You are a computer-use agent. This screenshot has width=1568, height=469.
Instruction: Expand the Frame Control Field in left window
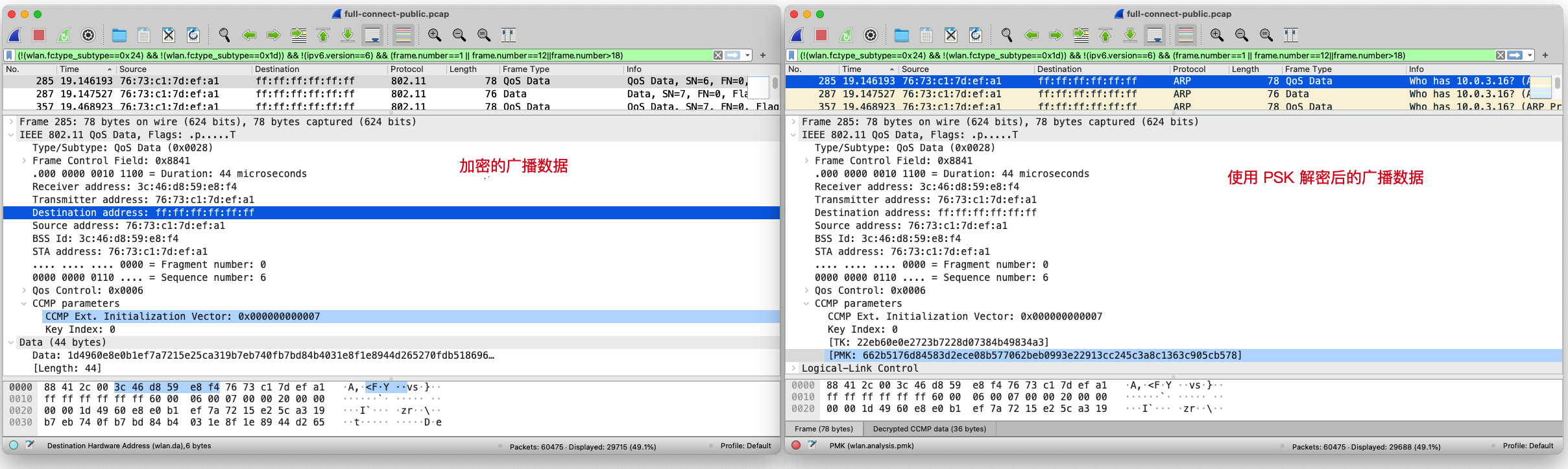[x=24, y=161]
